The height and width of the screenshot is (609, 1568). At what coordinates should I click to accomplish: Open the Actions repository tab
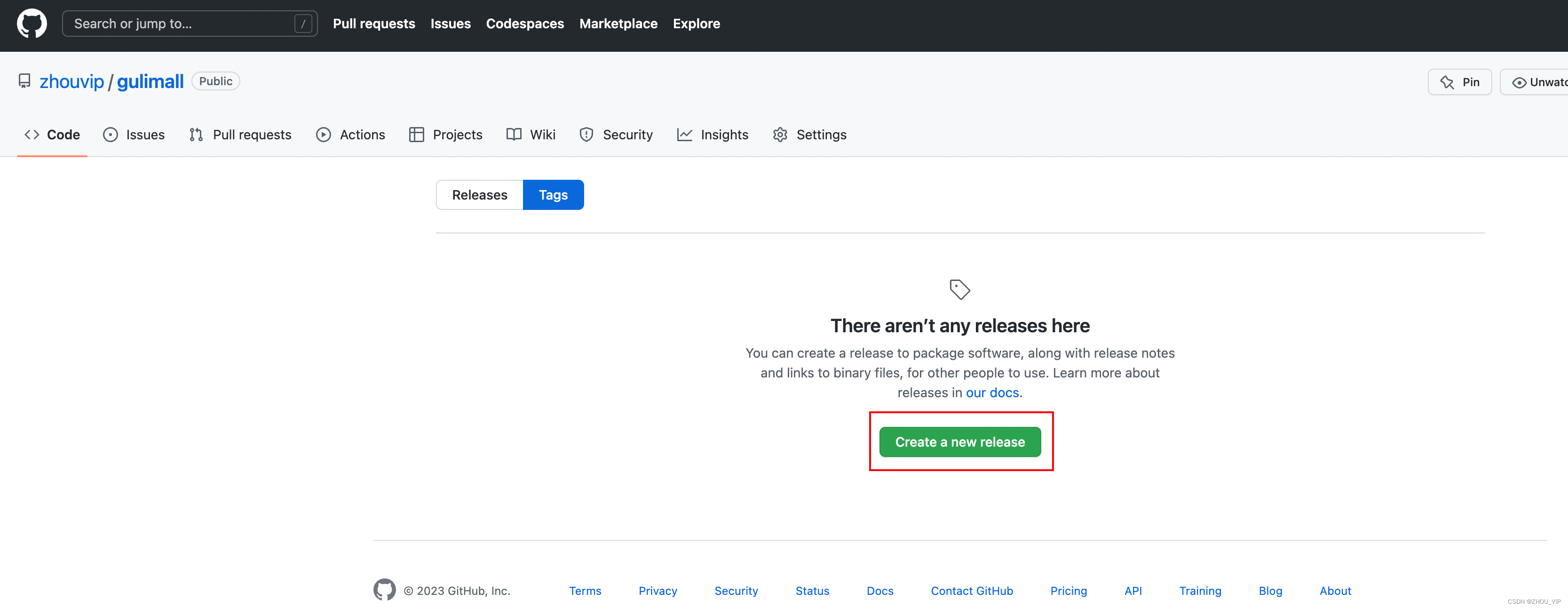click(350, 135)
